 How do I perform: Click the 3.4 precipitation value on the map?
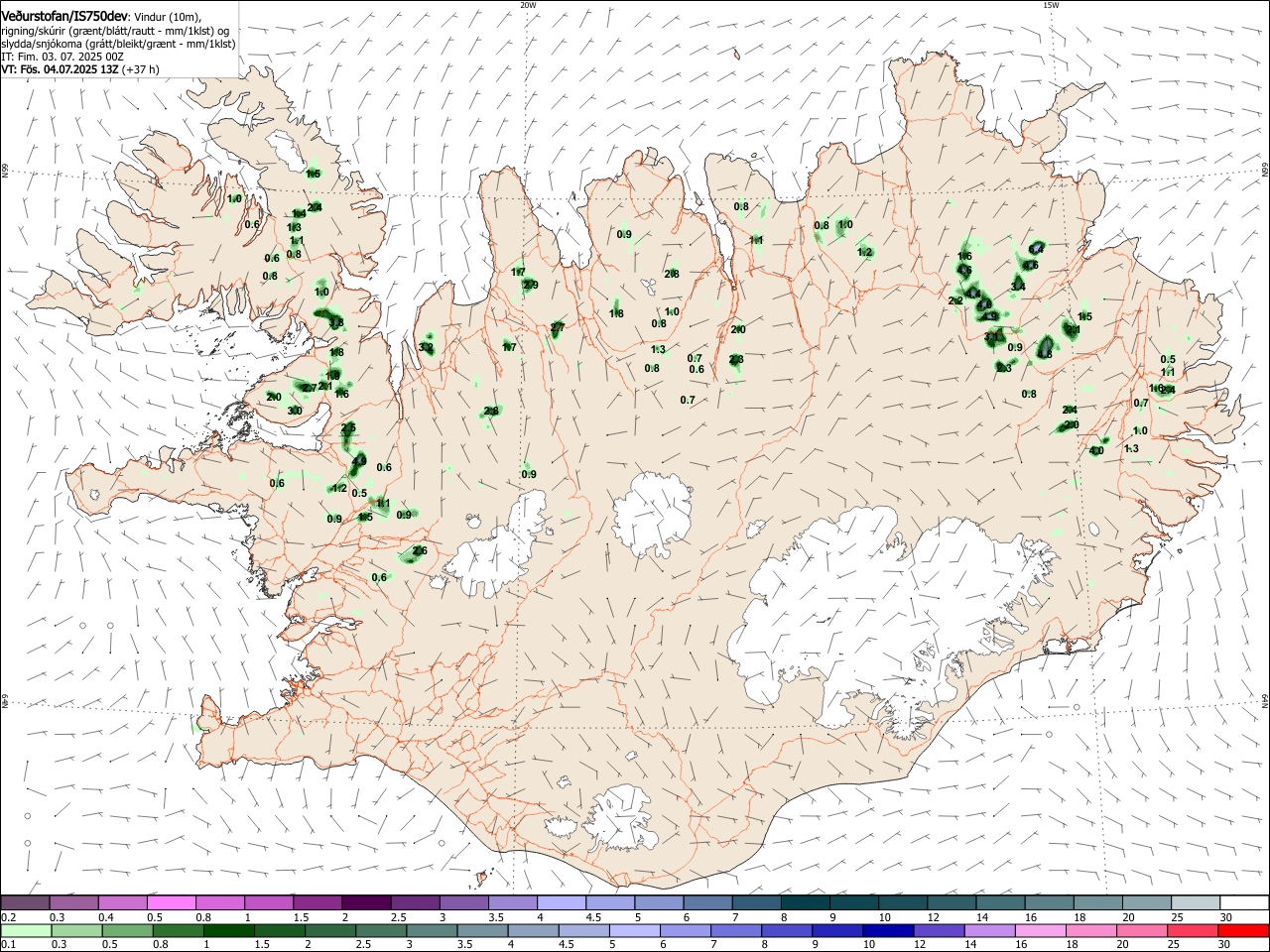1018,287
